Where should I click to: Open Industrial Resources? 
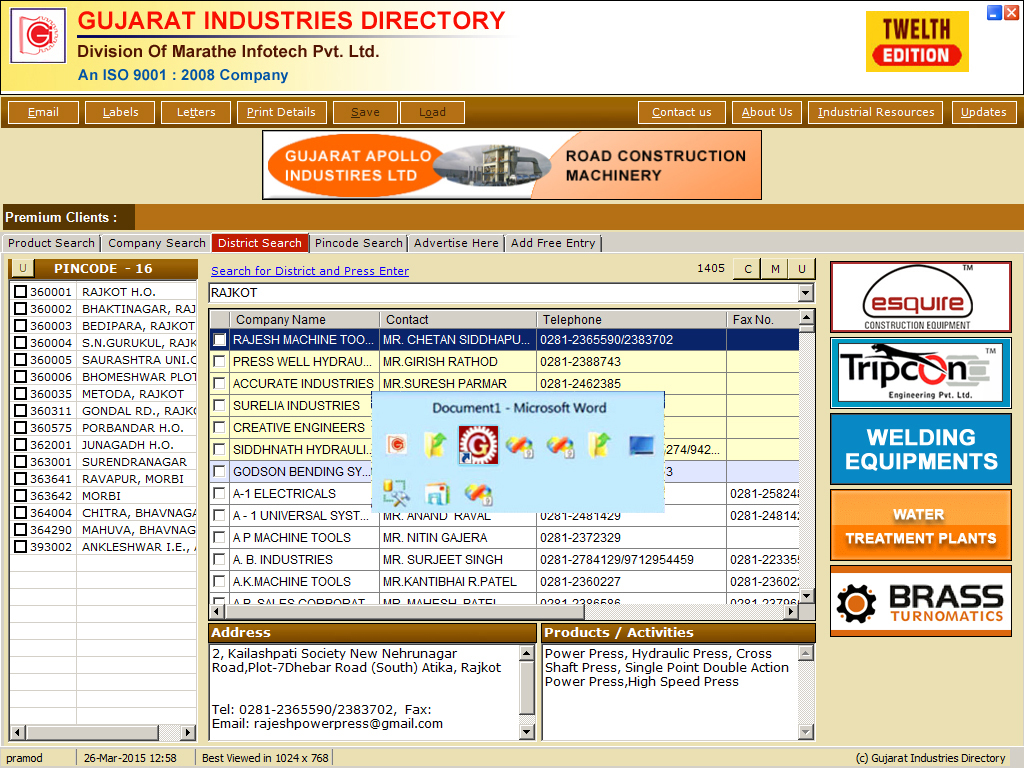pos(876,112)
